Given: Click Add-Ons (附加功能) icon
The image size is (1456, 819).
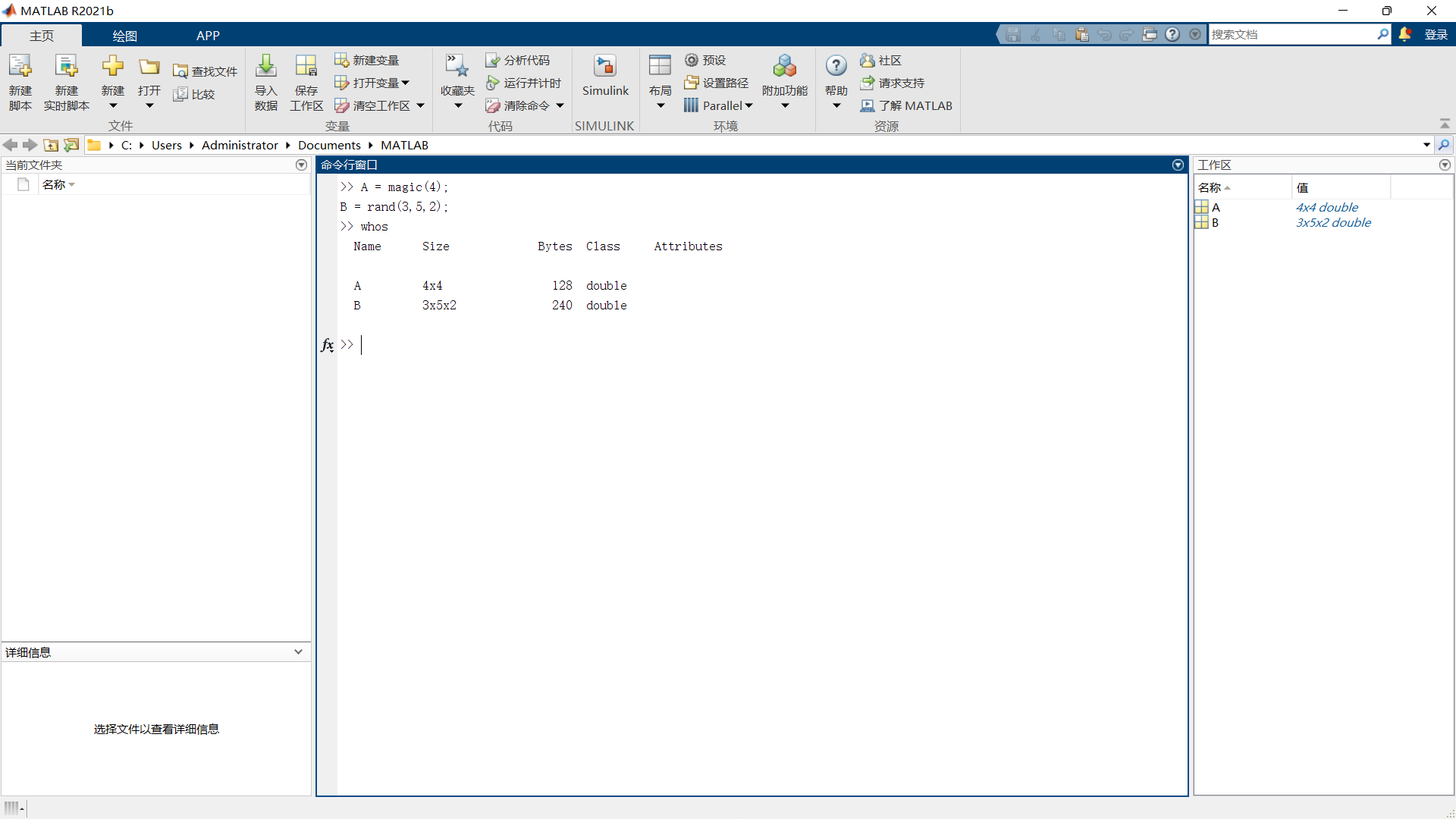Looking at the screenshot, I should (785, 66).
